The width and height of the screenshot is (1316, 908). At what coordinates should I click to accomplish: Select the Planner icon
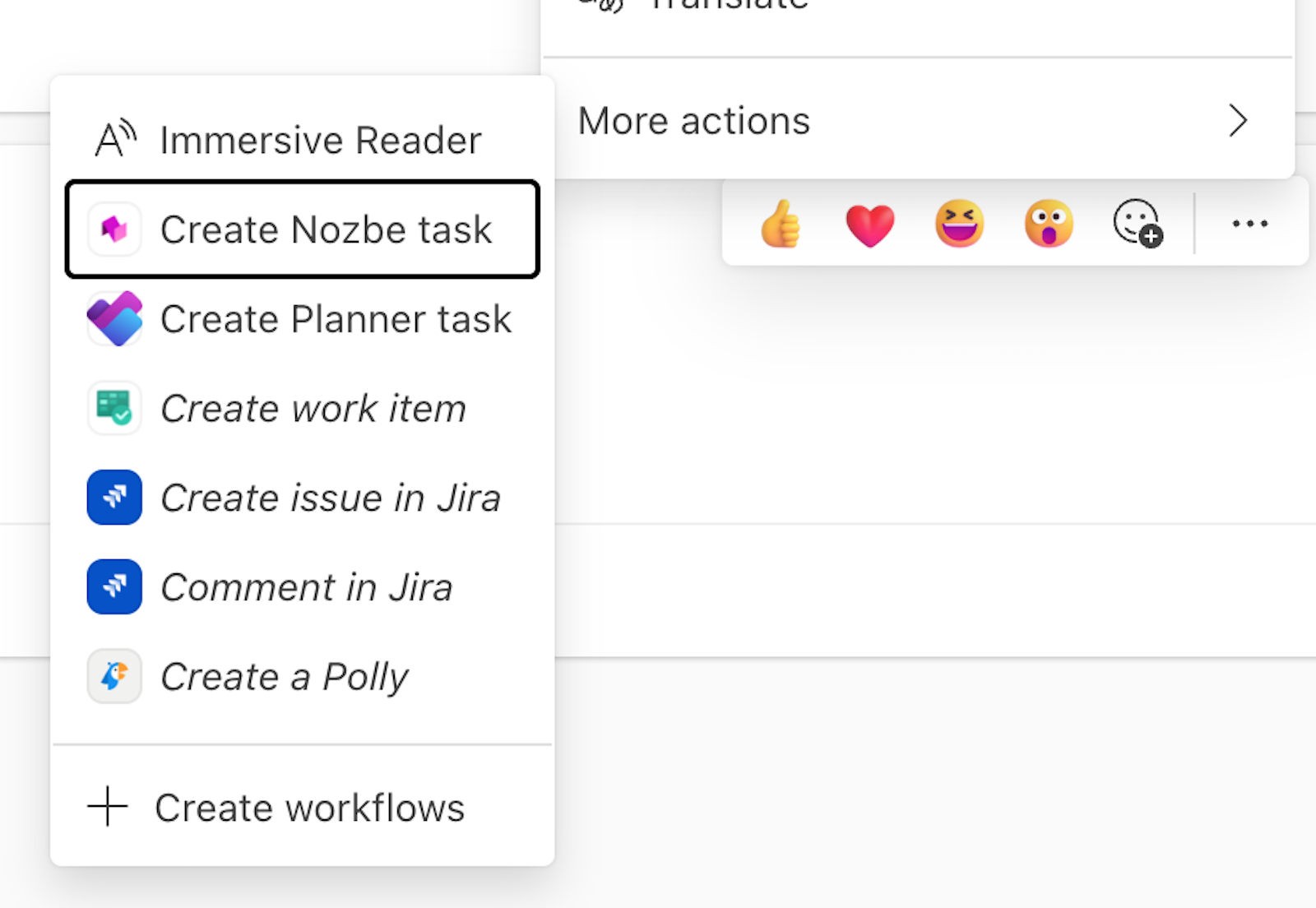114,319
